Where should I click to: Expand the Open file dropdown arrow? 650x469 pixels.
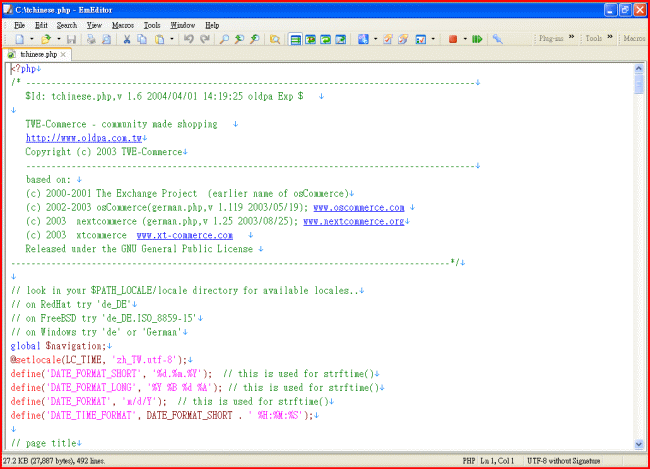coord(59,39)
